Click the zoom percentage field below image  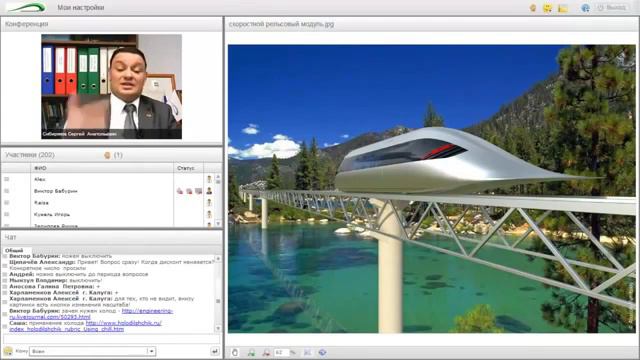(x=282, y=352)
